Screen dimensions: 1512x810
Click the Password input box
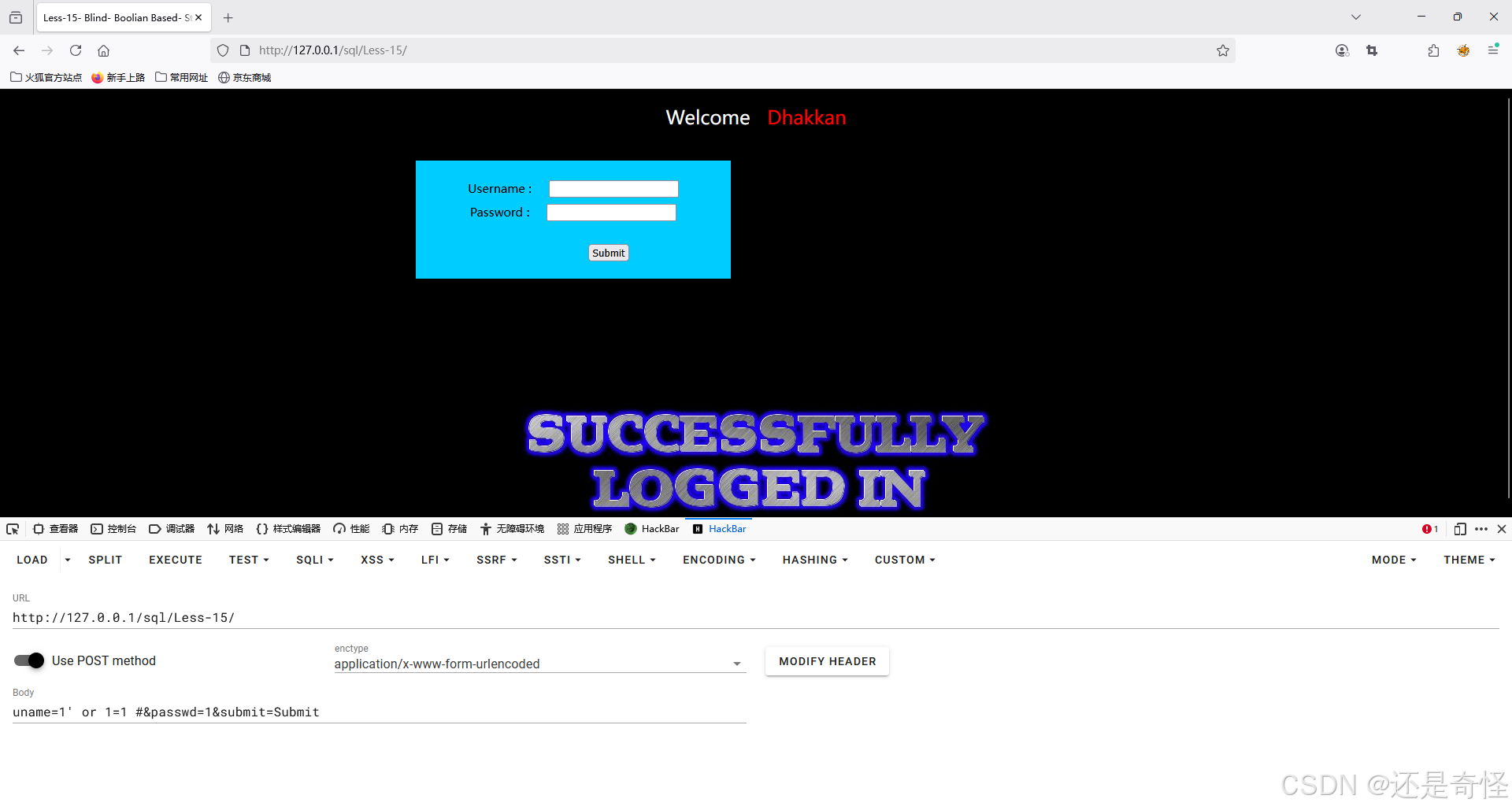coord(611,213)
